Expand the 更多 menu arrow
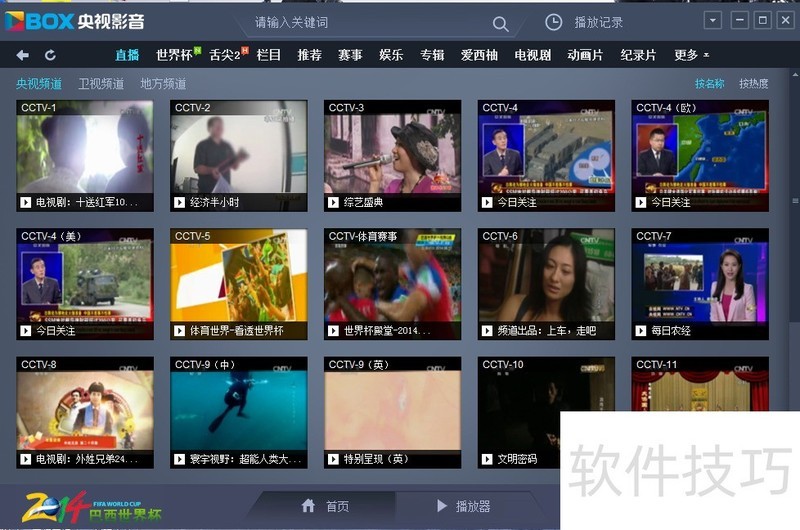This screenshot has width=800, height=530. [x=706, y=55]
